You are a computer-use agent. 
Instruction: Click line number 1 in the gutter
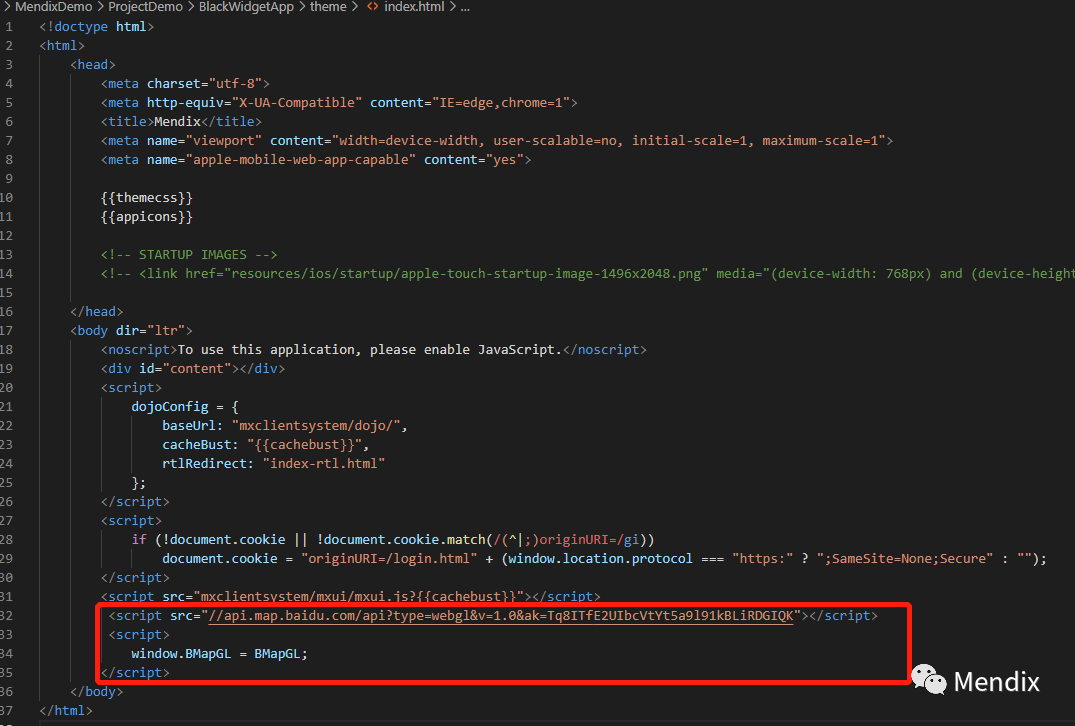[9, 27]
